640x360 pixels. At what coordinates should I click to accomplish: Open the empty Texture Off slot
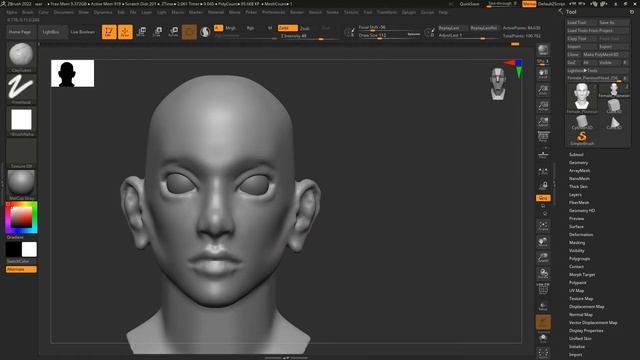(x=21, y=153)
